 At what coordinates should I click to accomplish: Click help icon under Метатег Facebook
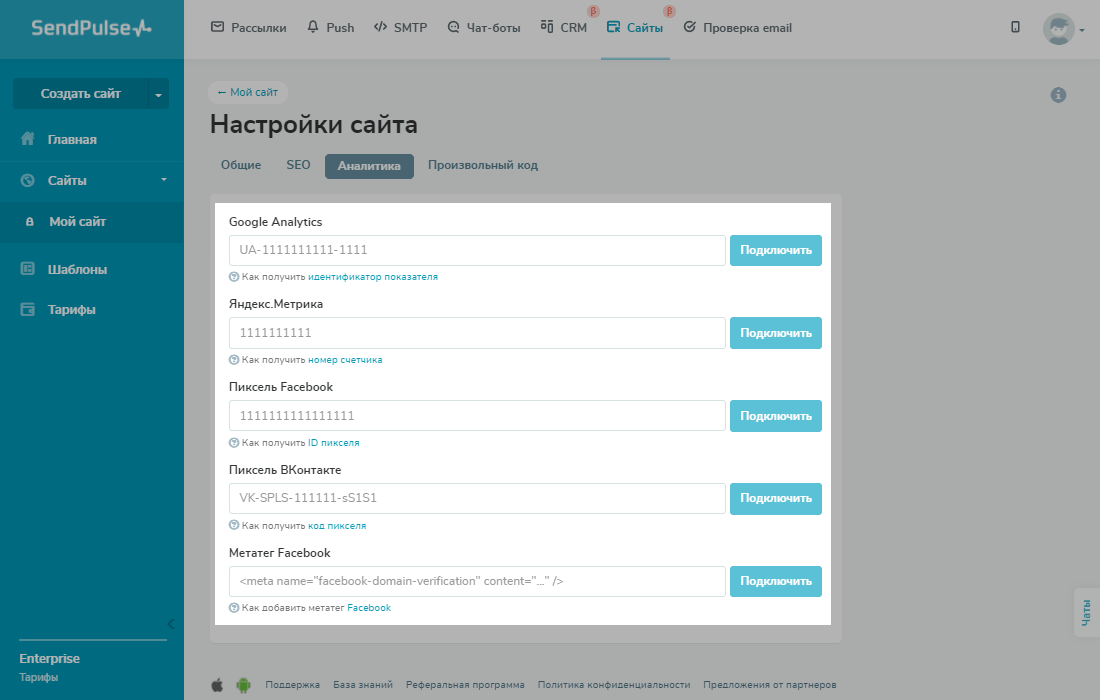tap(234, 608)
